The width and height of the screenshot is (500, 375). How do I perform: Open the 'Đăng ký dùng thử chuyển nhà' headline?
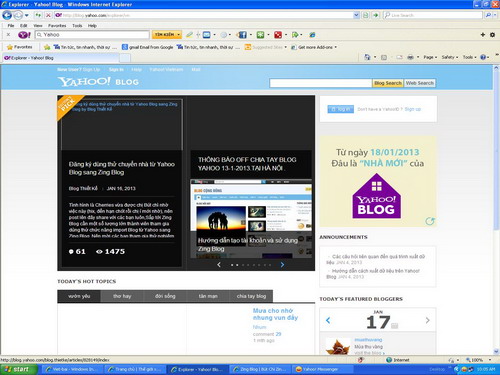[x=122, y=168]
